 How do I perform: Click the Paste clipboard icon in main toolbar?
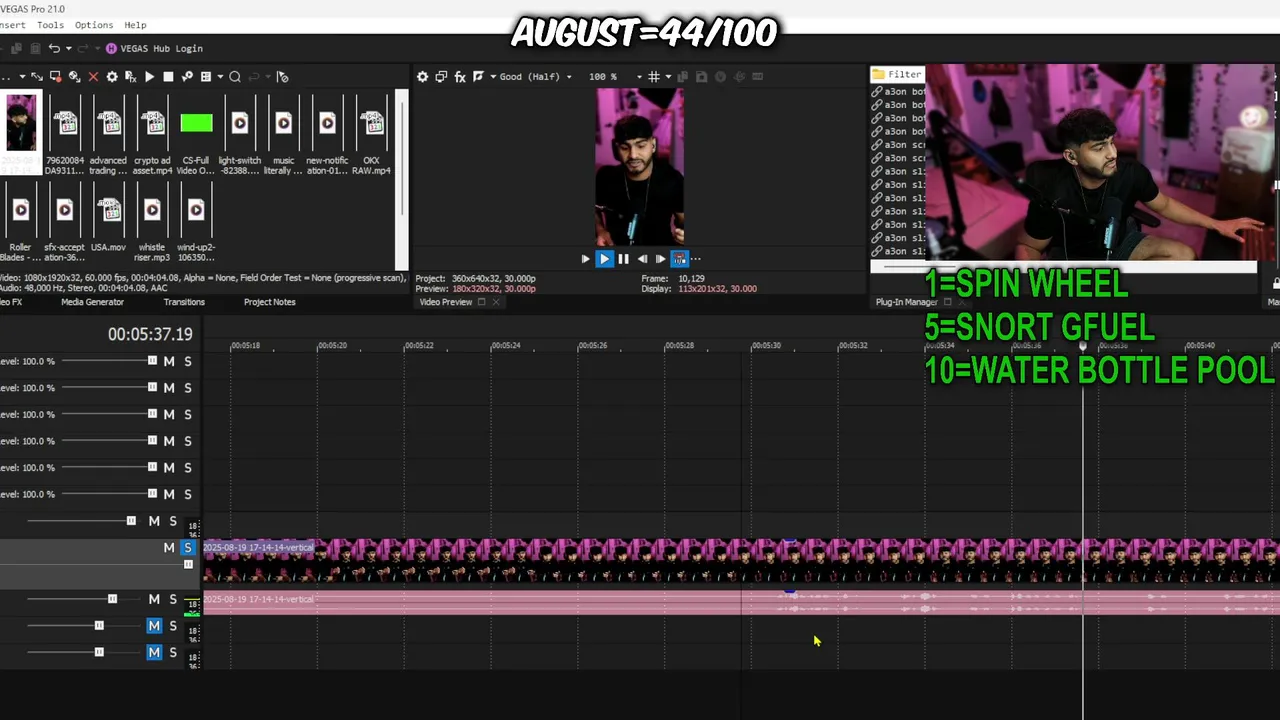tap(35, 48)
